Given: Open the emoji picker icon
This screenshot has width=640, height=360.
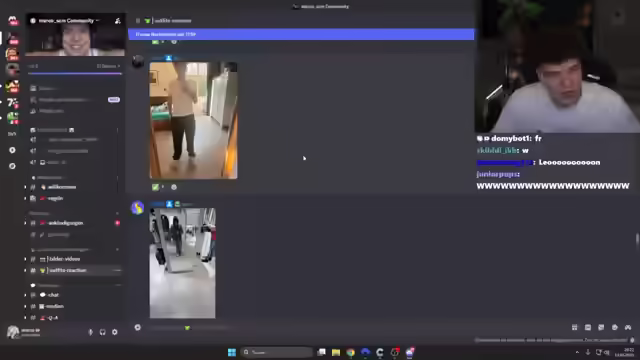Looking at the screenshot, I should (x=615, y=327).
